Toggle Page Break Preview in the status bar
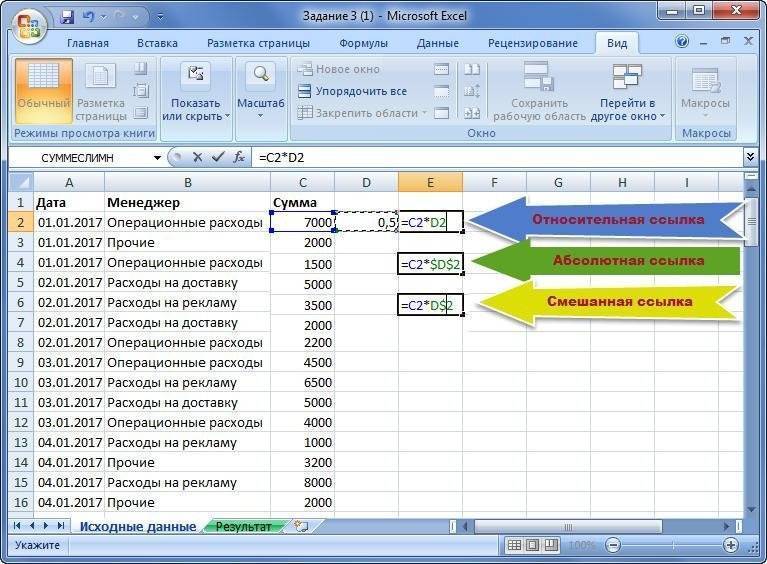 pyautogui.click(x=551, y=546)
